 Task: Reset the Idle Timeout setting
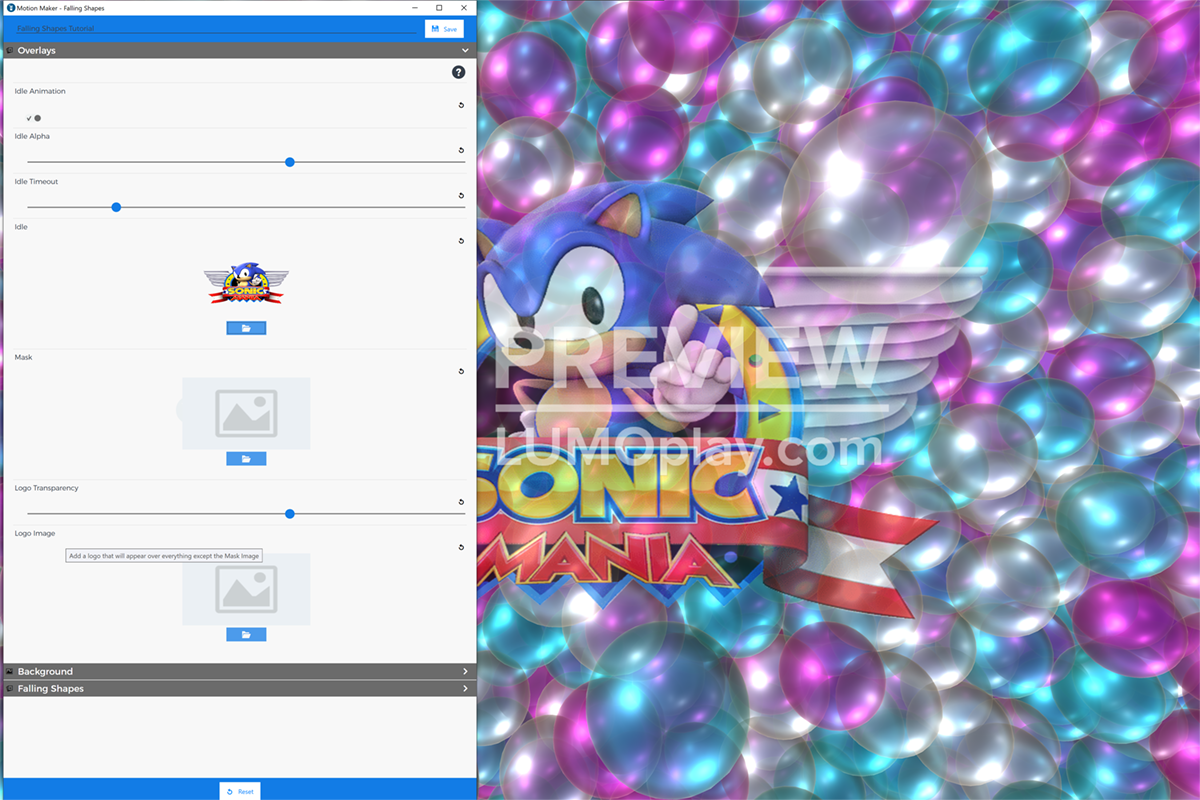(x=461, y=196)
